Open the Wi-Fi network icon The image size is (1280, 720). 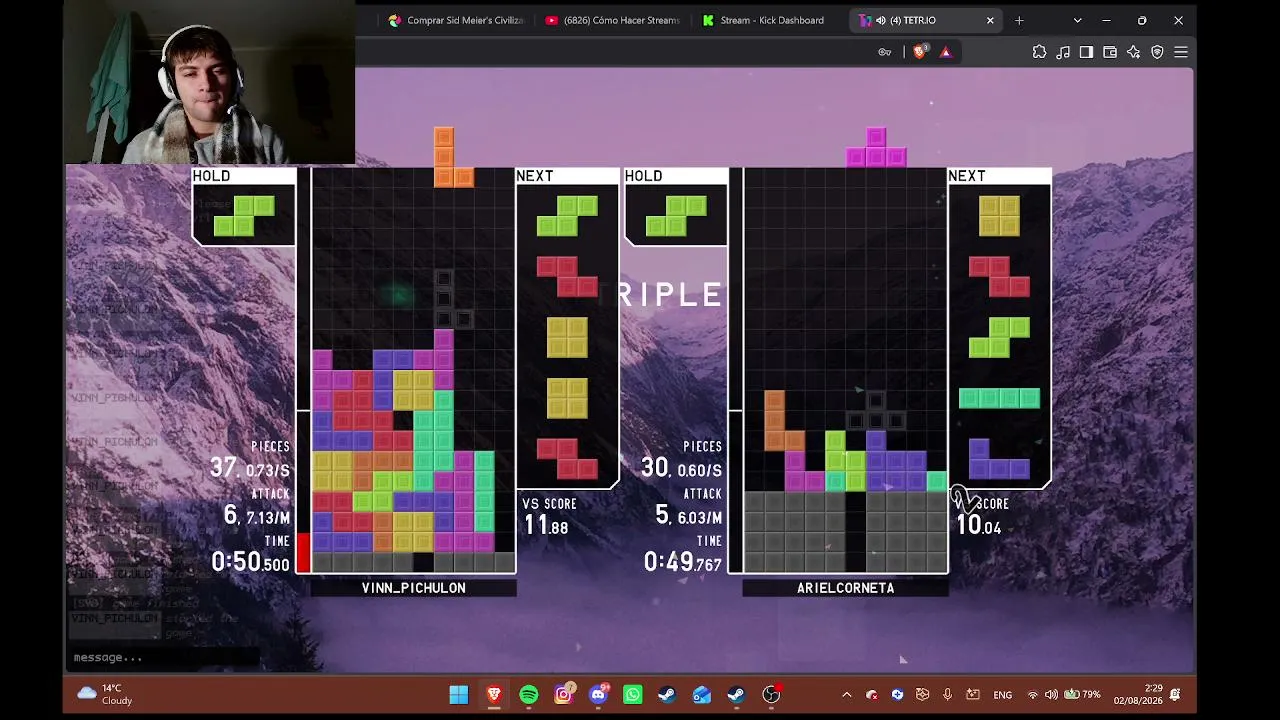(1032, 695)
